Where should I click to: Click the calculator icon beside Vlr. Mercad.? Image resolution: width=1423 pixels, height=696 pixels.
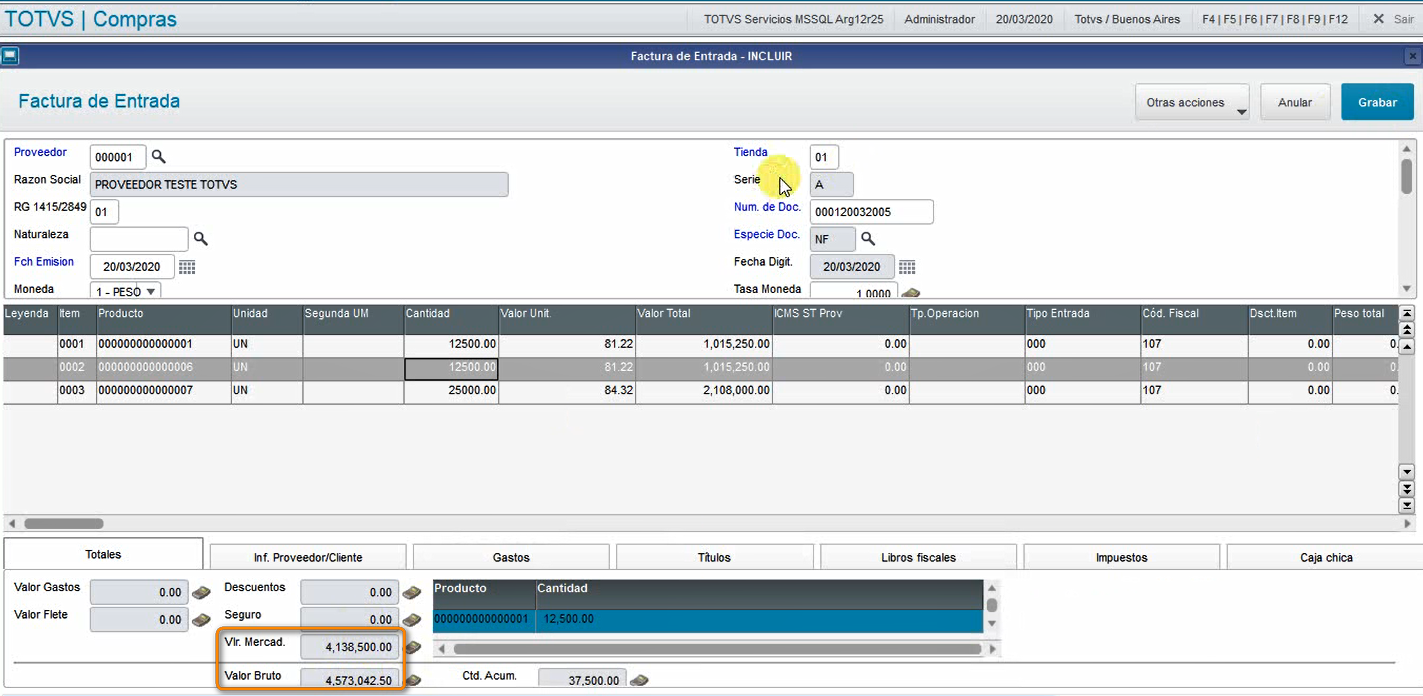pyautogui.click(x=412, y=647)
